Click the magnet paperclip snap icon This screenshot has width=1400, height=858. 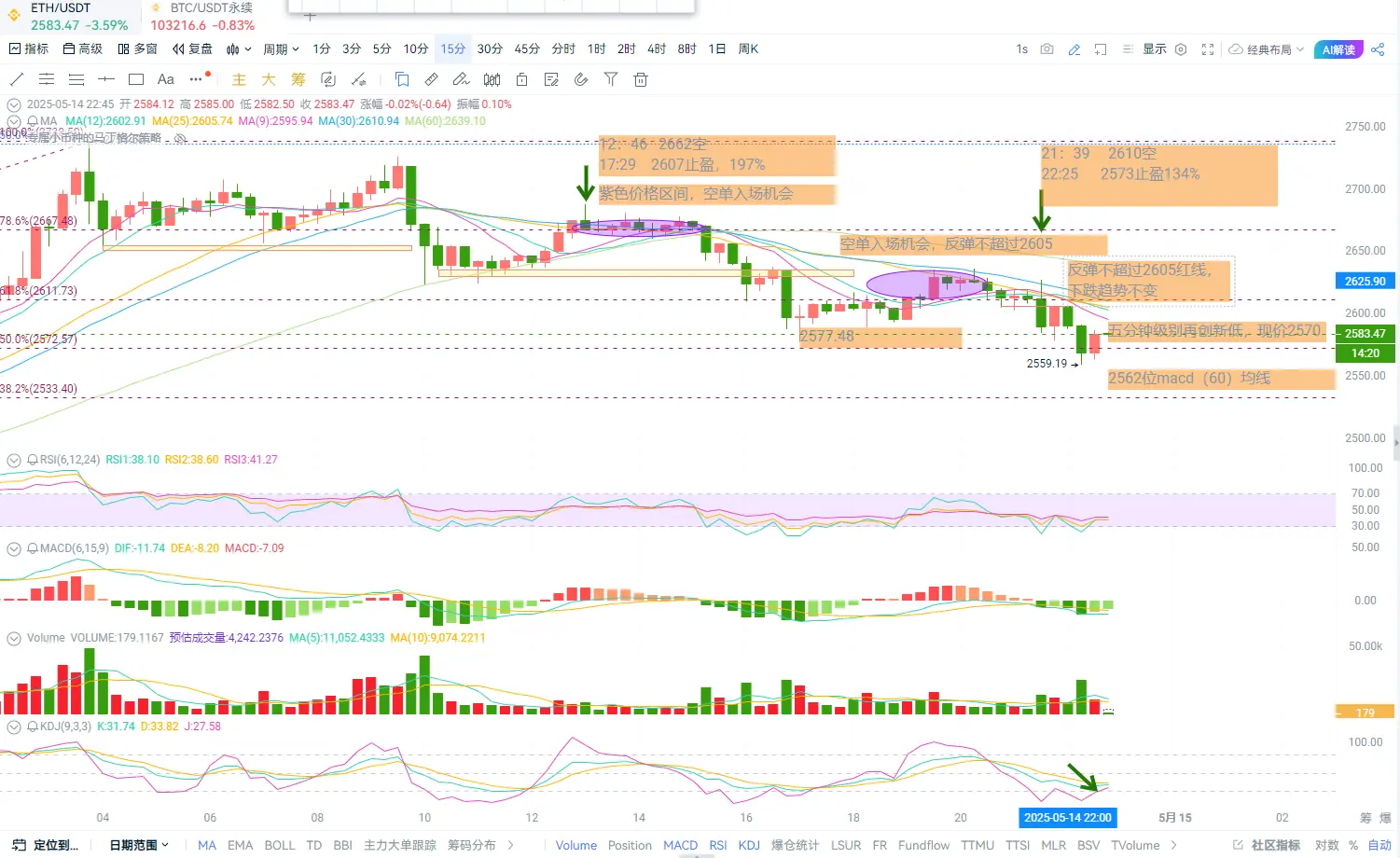click(581, 79)
